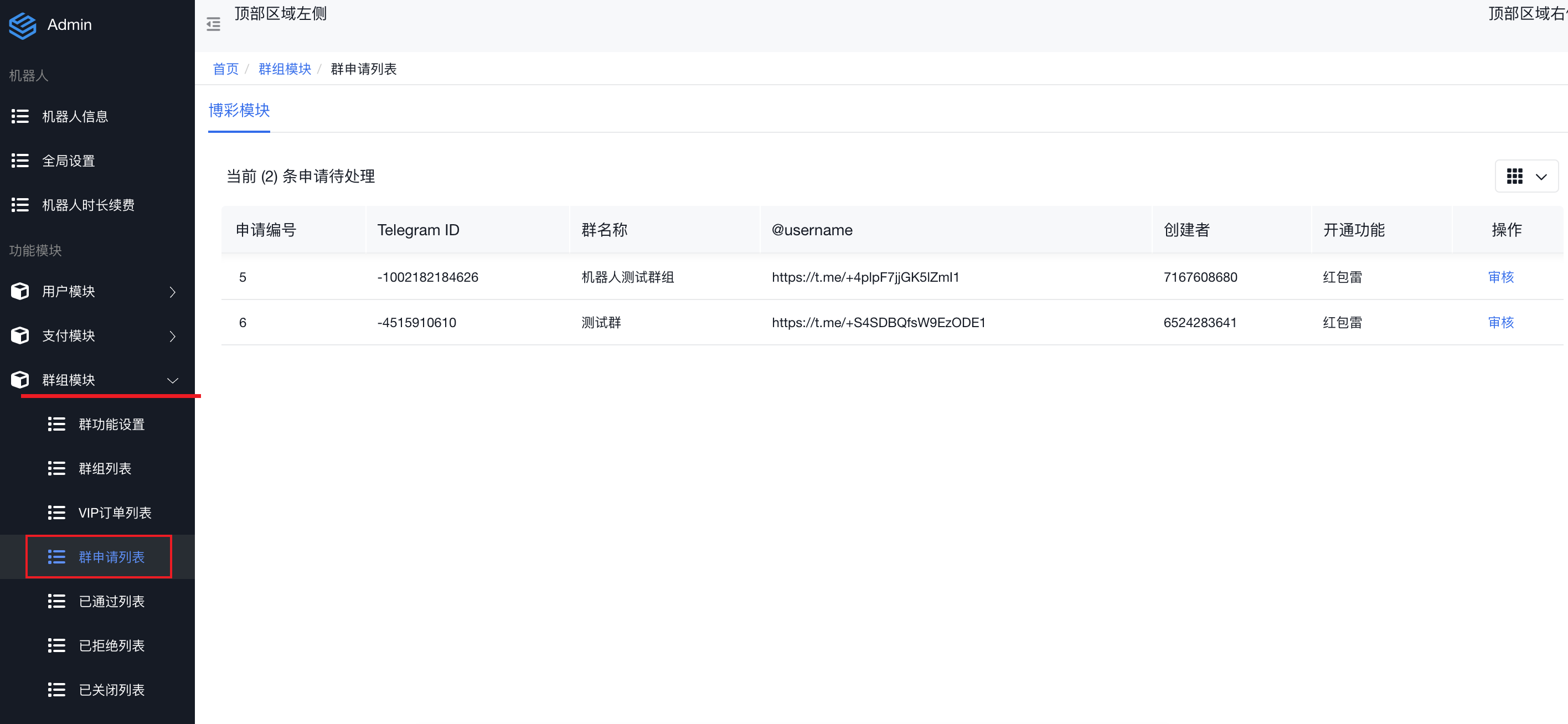
Task: Expand the 用户模块 submenu chevron
Action: tap(173, 292)
